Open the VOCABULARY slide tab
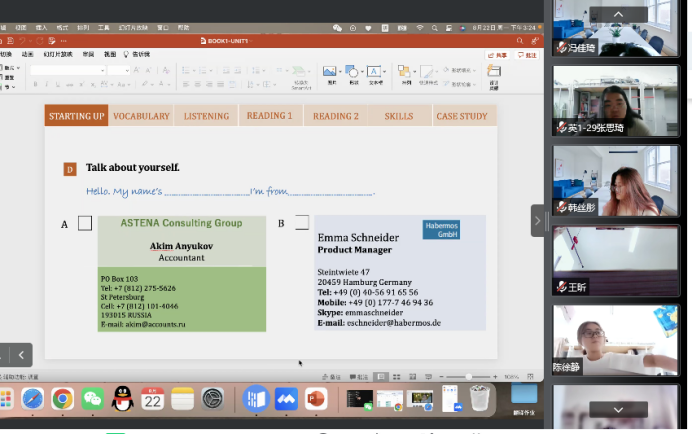 pos(141,116)
